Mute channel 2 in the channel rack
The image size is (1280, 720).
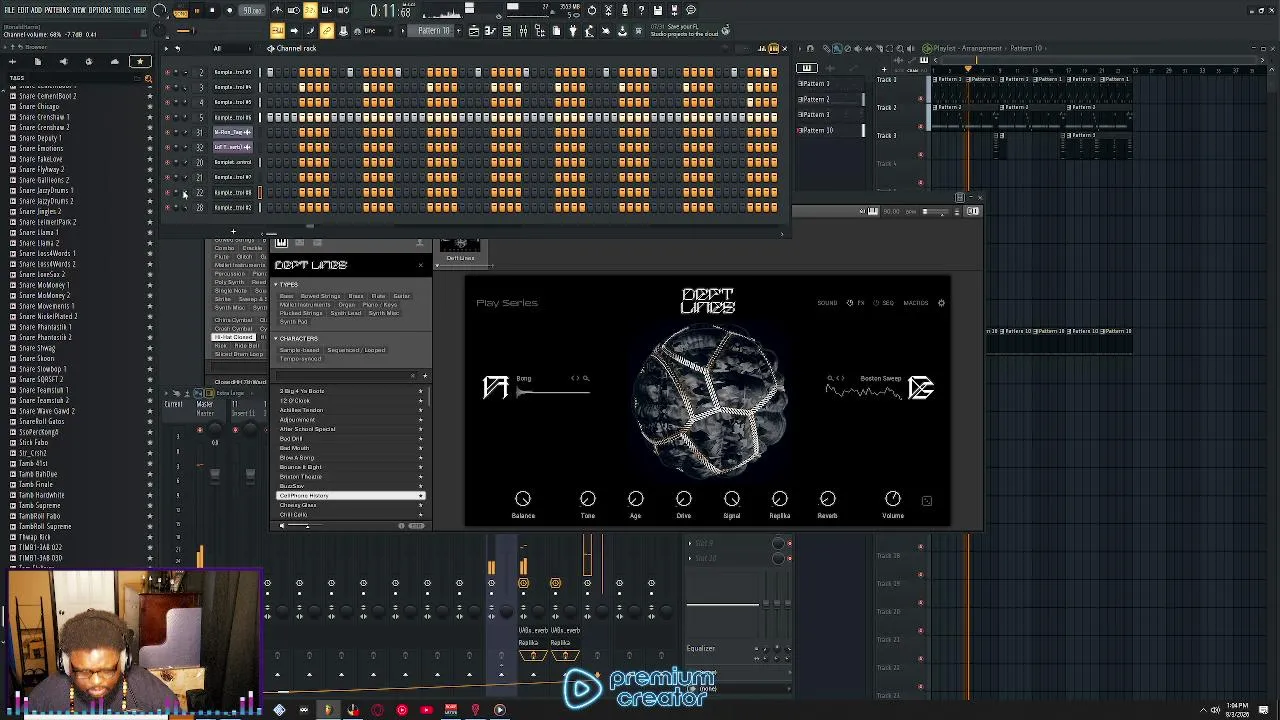[x=167, y=72]
